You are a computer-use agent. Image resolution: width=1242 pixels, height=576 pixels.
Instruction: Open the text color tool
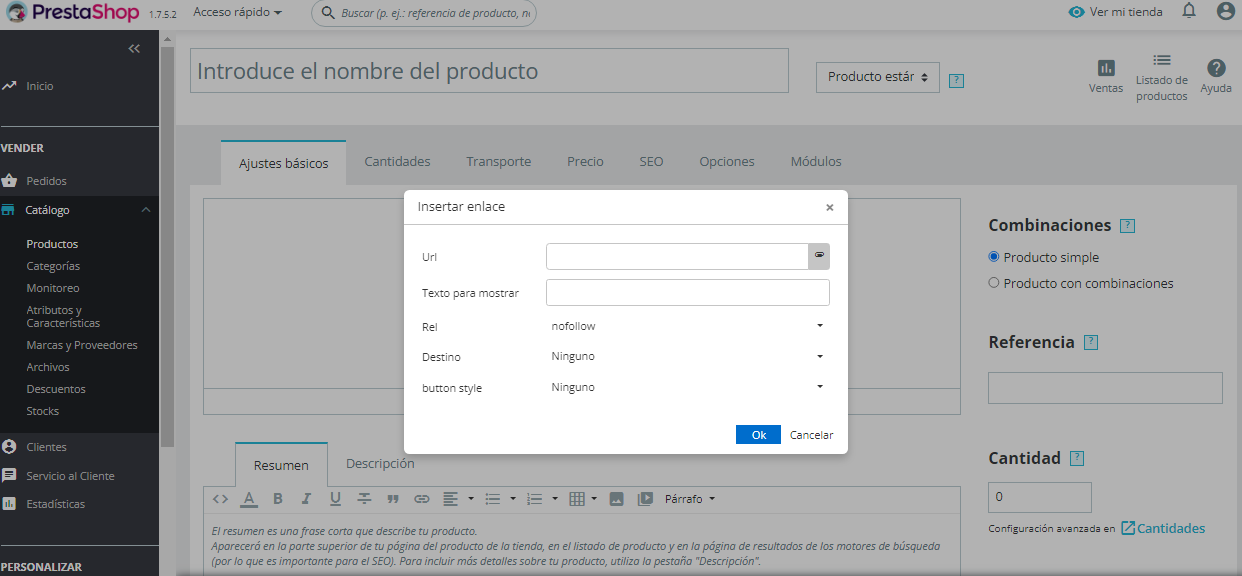click(x=249, y=498)
